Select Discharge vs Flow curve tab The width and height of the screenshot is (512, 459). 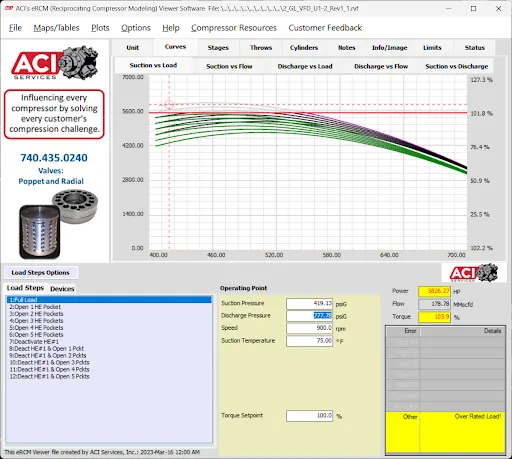coord(381,66)
